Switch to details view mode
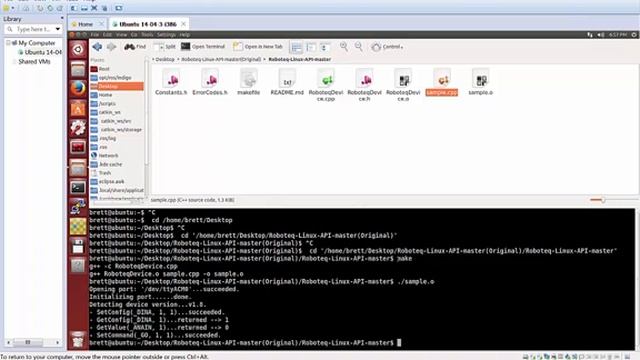Viewport: 640px width, 360px height. coord(325,47)
